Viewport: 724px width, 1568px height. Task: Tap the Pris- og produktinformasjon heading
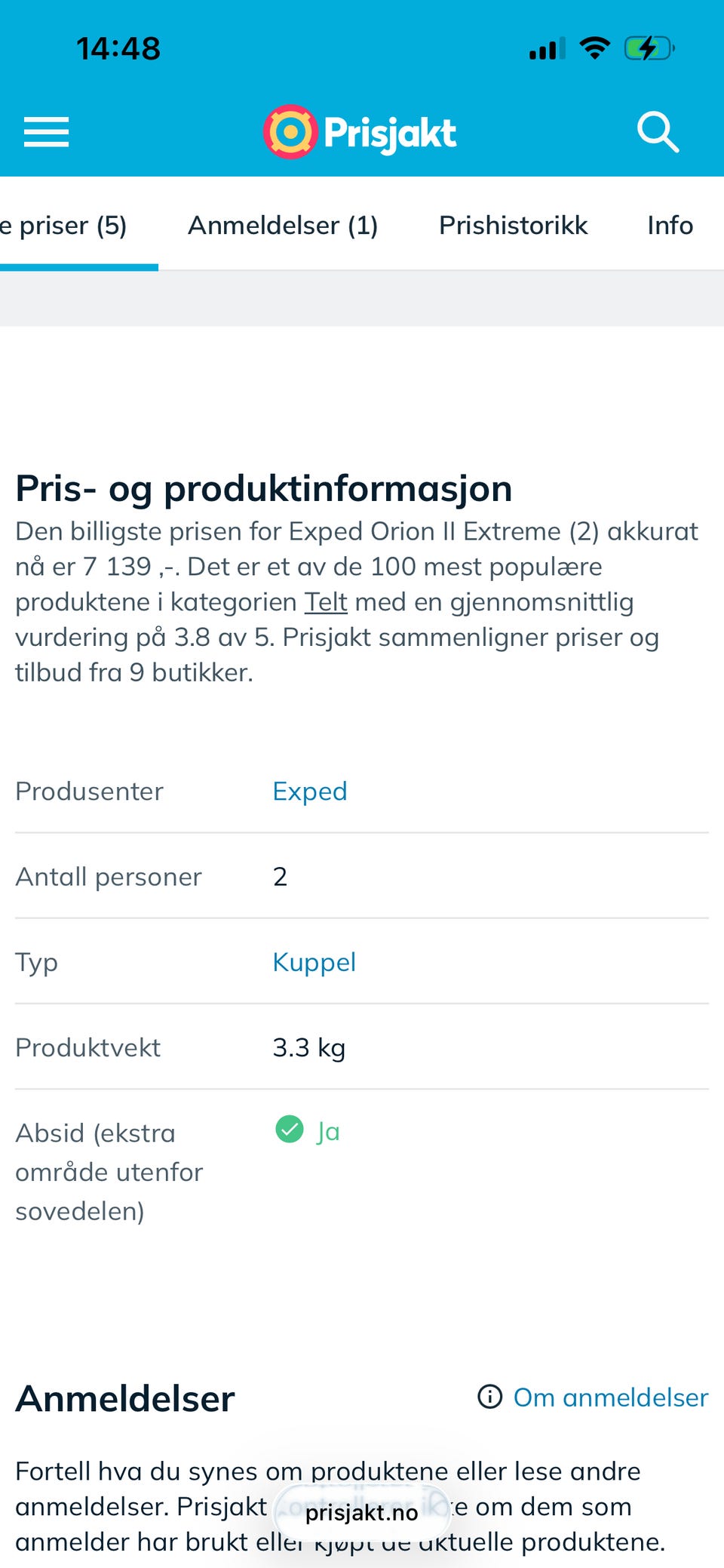(264, 488)
